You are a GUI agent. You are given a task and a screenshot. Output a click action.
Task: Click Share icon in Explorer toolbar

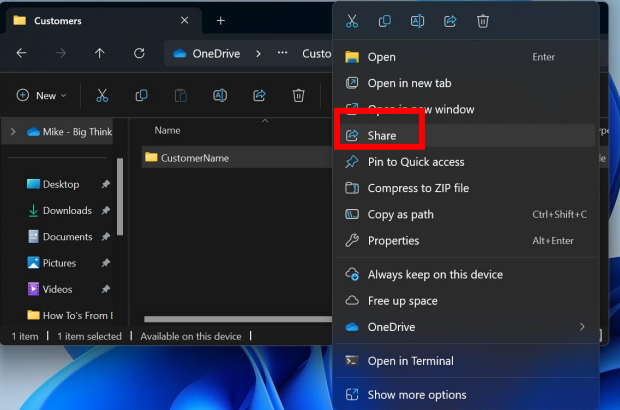259,95
